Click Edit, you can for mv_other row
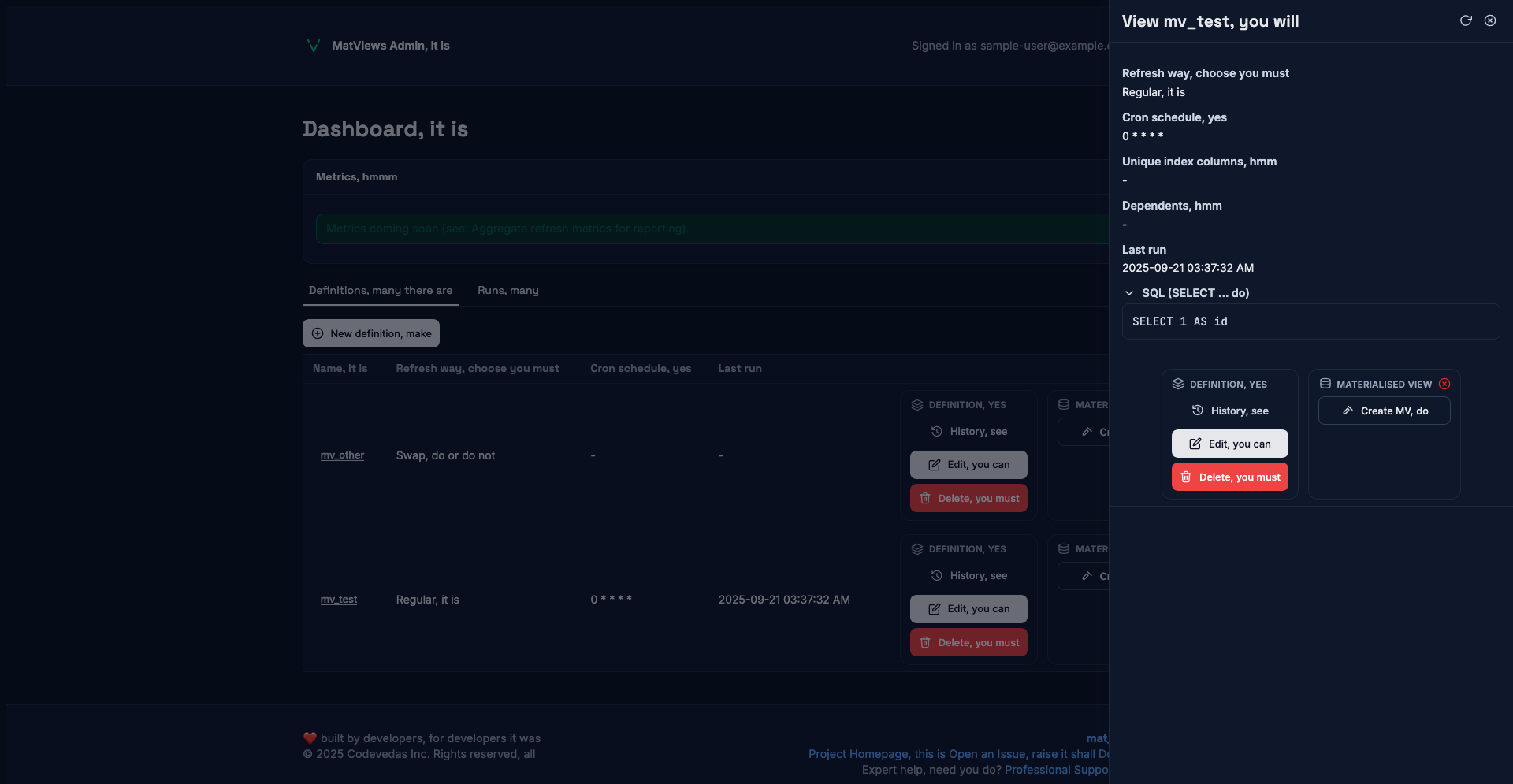This screenshot has width=1513, height=784. coord(968,465)
